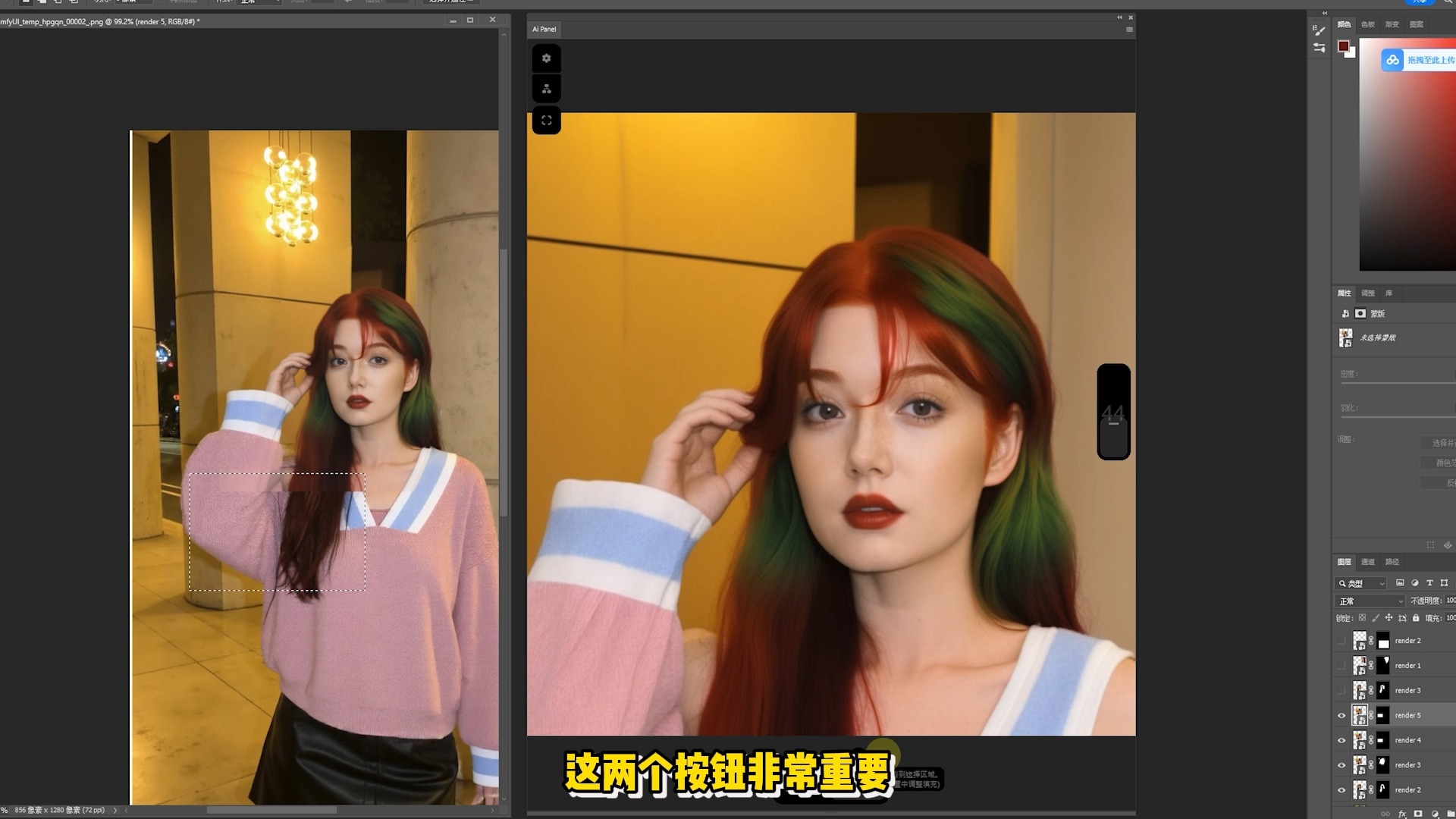
Task: Show the render 1 layer
Action: [1342, 665]
